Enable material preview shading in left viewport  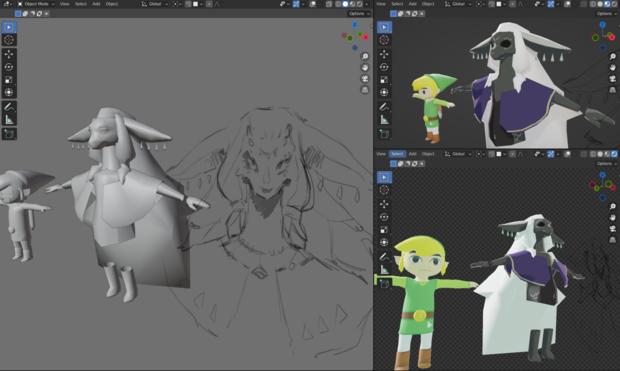point(352,4)
